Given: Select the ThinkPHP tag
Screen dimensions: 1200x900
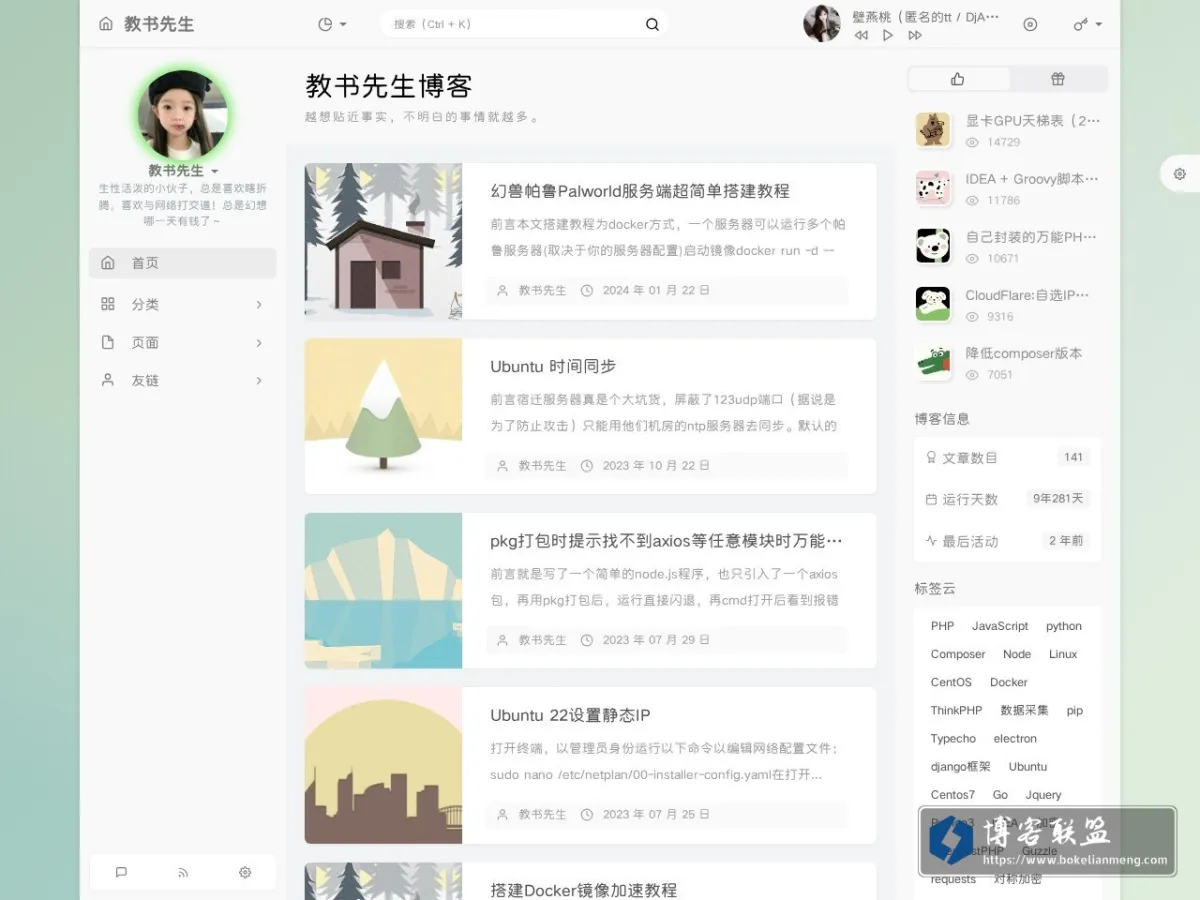Looking at the screenshot, I should (956, 710).
